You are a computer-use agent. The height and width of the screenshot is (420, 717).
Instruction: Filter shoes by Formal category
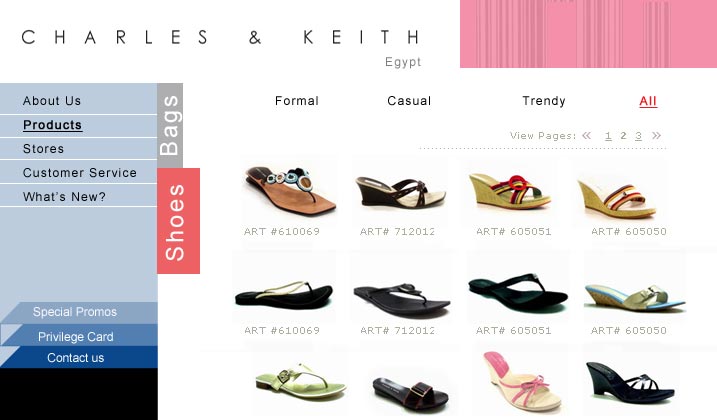(297, 101)
